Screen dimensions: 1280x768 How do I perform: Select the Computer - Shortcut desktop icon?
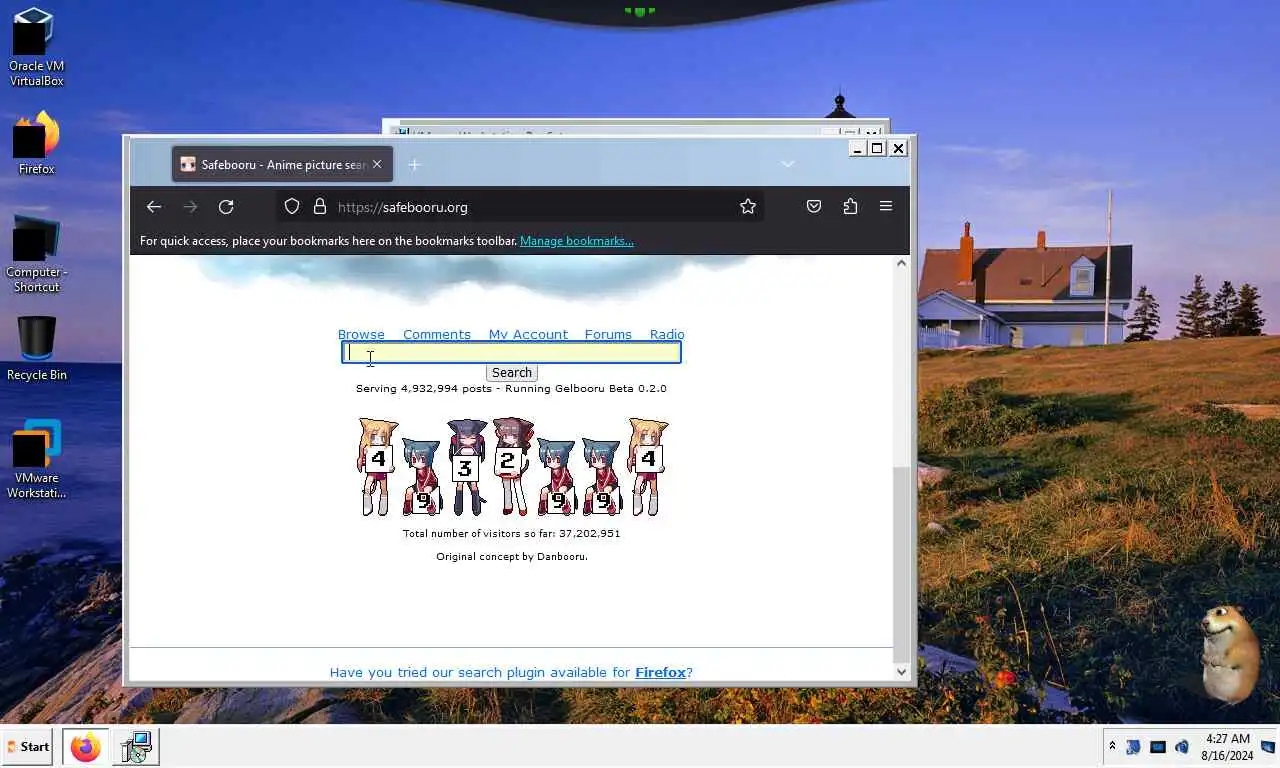click(x=36, y=254)
